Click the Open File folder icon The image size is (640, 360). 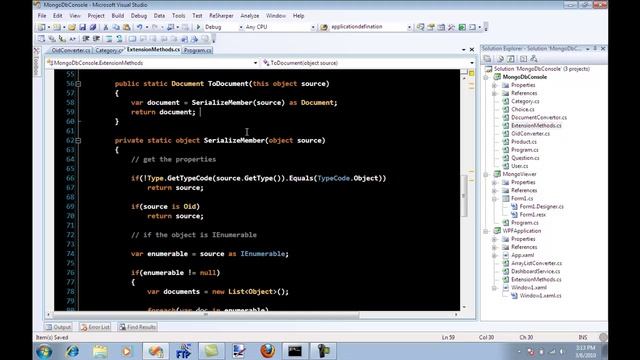pyautogui.click(x=72, y=27)
